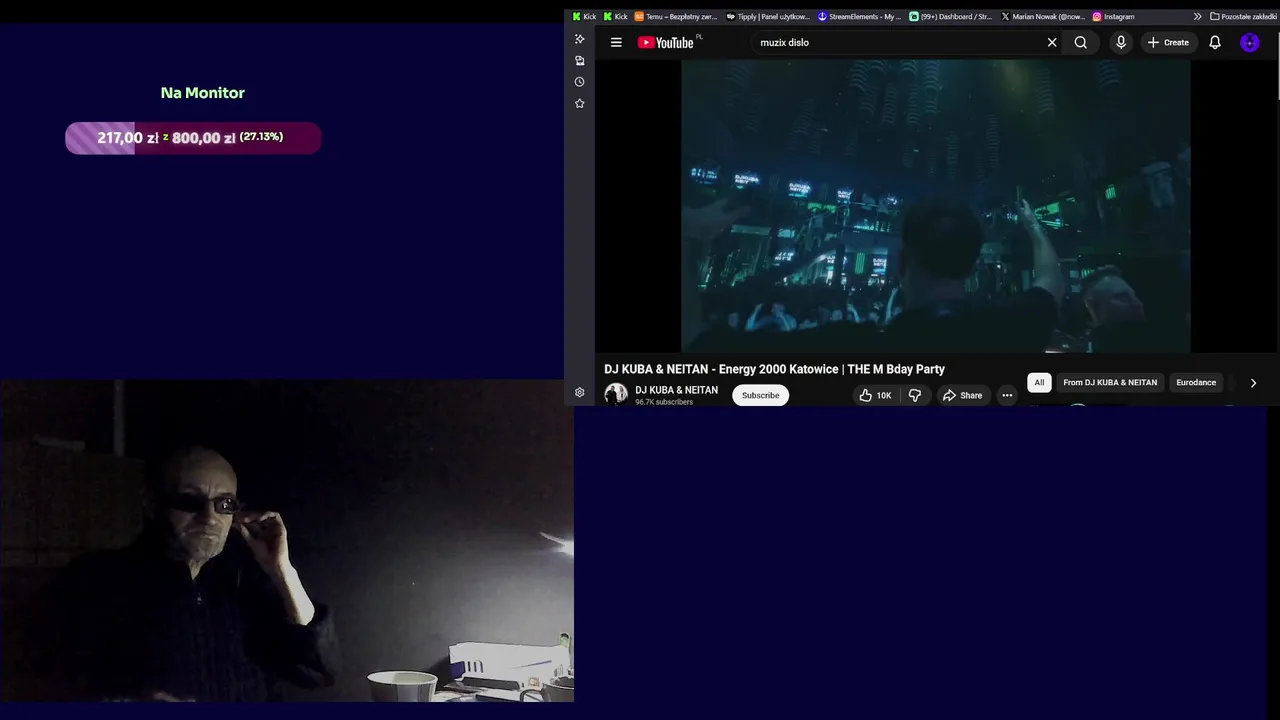Click the video title text
1280x720 pixels.
(x=774, y=369)
